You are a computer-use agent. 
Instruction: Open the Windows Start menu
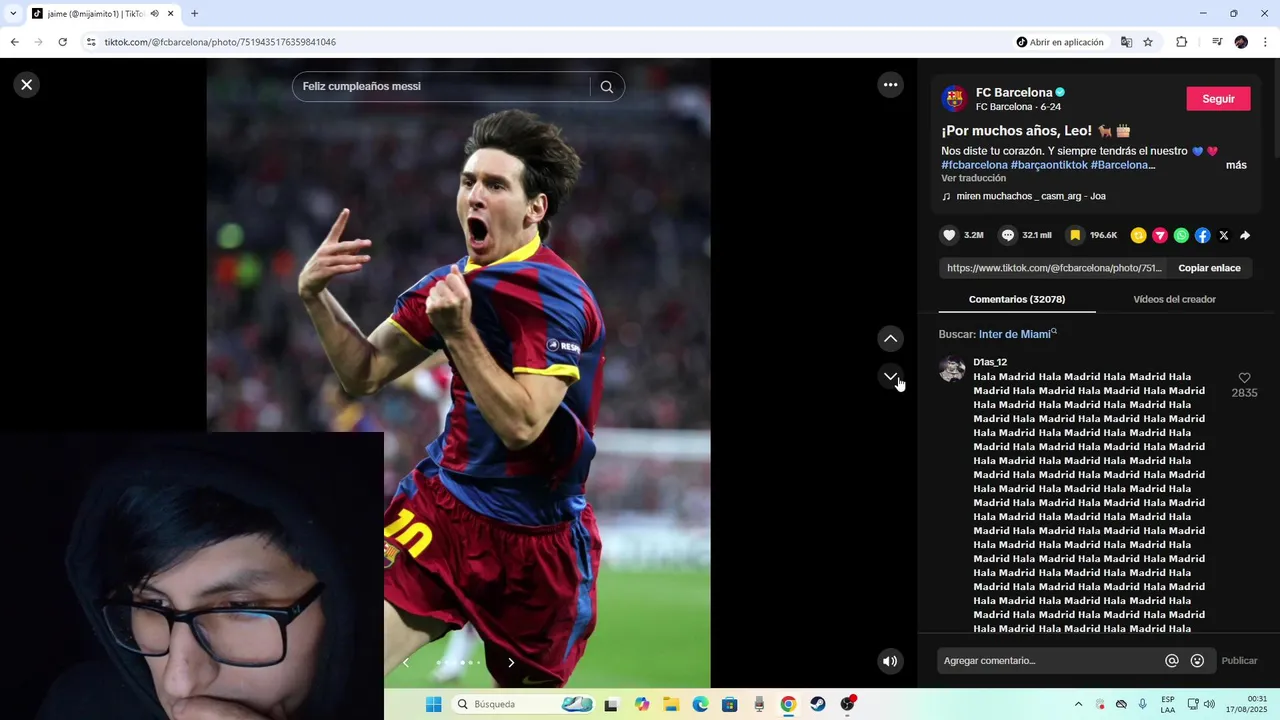click(433, 704)
